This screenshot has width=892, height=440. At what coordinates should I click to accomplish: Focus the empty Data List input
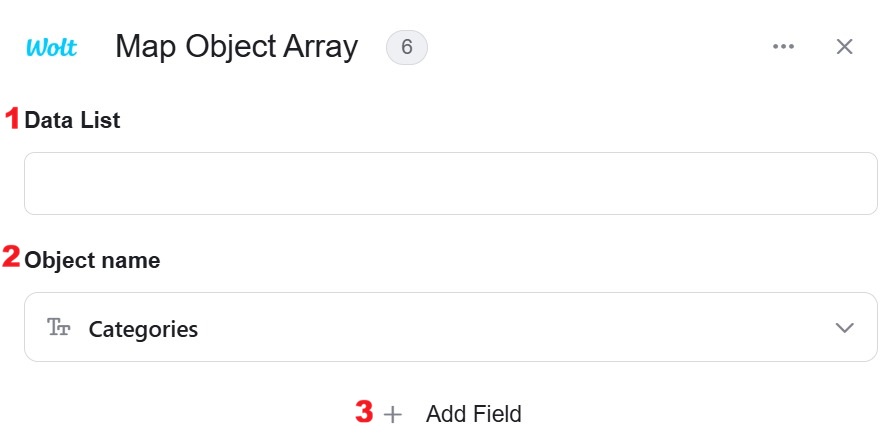pyautogui.click(x=450, y=183)
